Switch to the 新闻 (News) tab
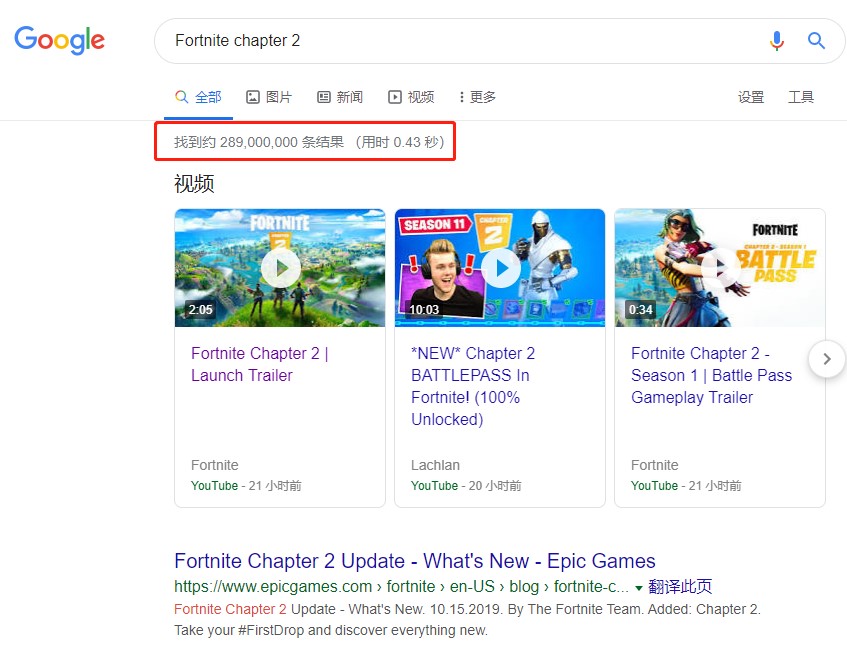The height and width of the screenshot is (647, 847). (340, 97)
